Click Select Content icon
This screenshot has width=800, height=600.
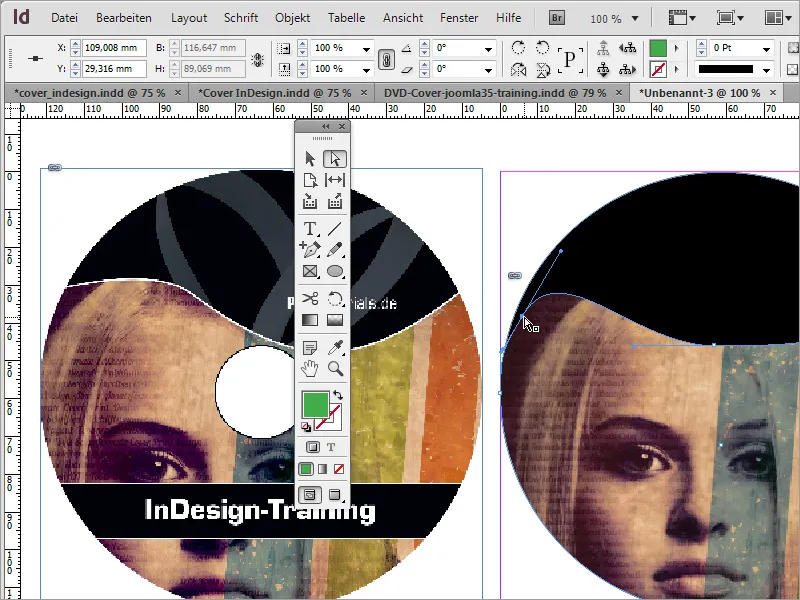click(x=604, y=69)
